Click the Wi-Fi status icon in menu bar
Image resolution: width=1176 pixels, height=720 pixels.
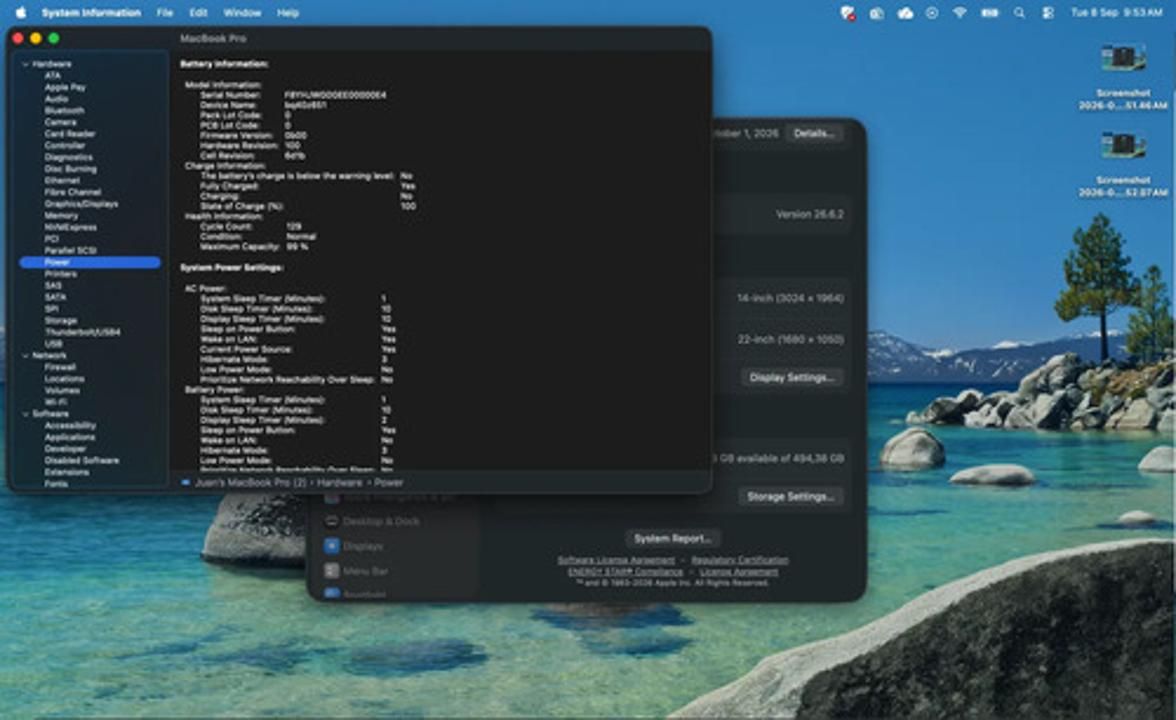pyautogui.click(x=959, y=13)
